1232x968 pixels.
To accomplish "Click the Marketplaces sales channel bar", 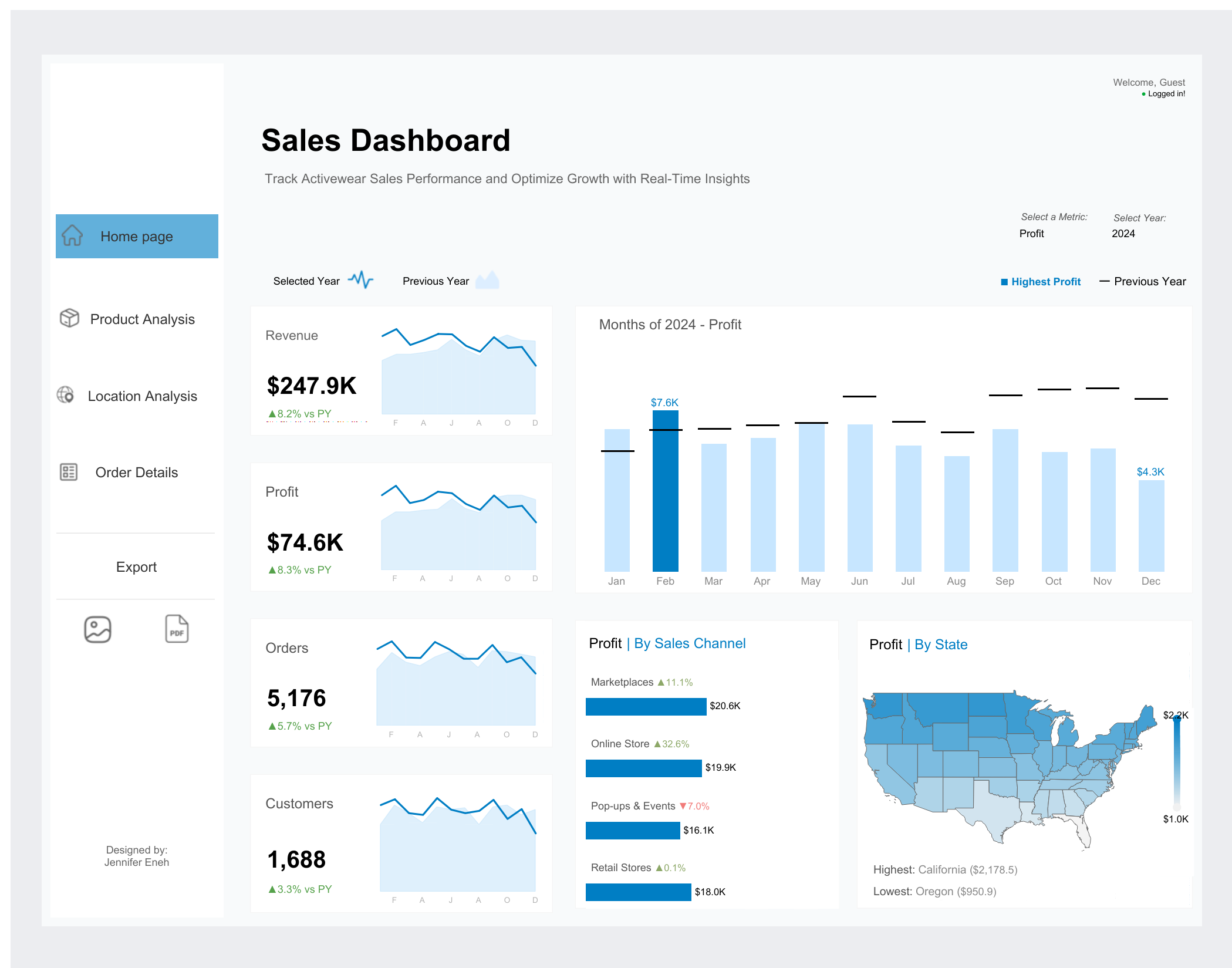I will [x=646, y=706].
